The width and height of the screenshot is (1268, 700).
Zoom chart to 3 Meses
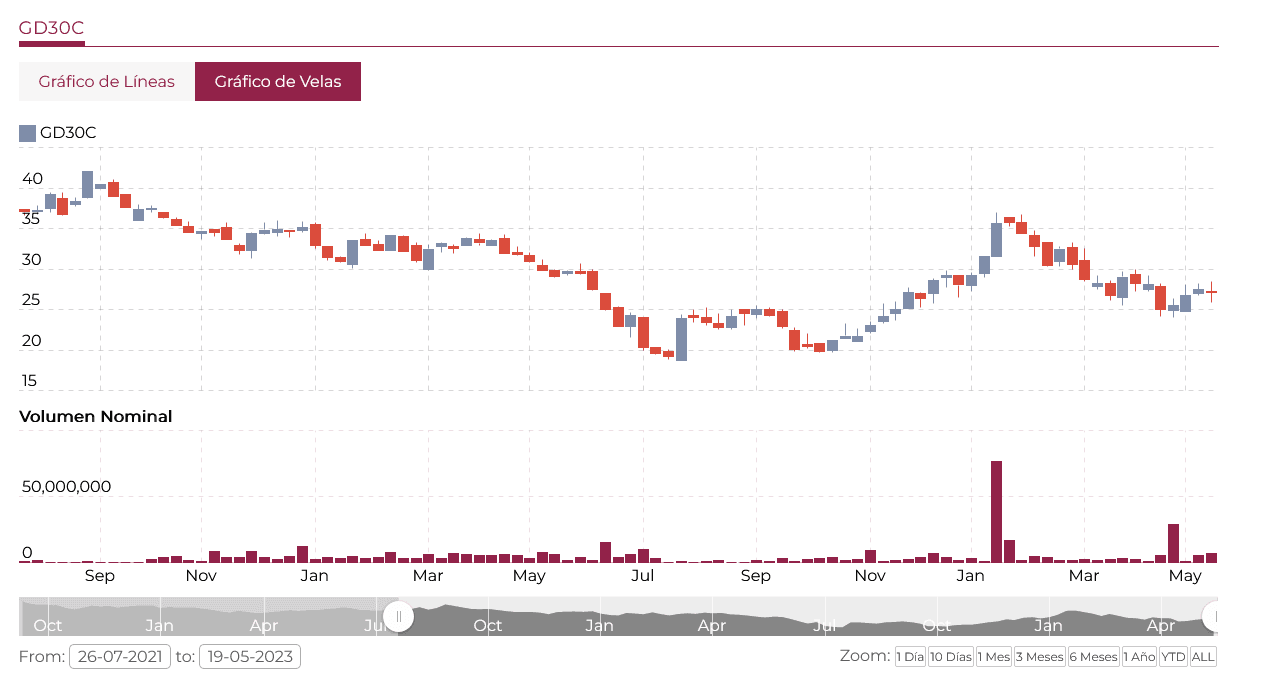point(1039,657)
